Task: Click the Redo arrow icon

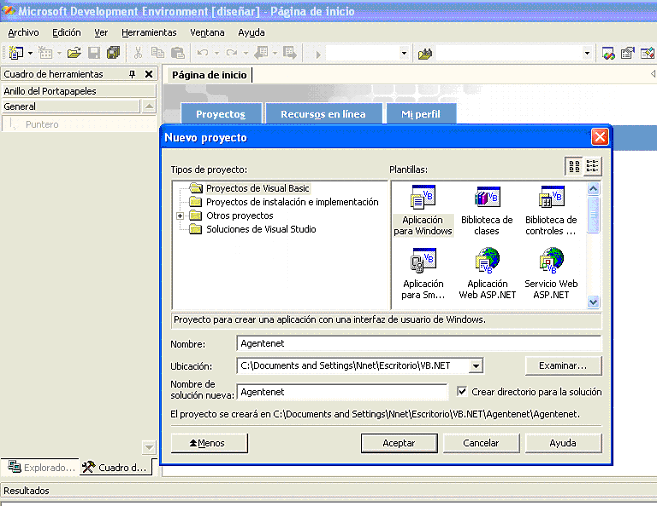Action: pyautogui.click(x=232, y=53)
